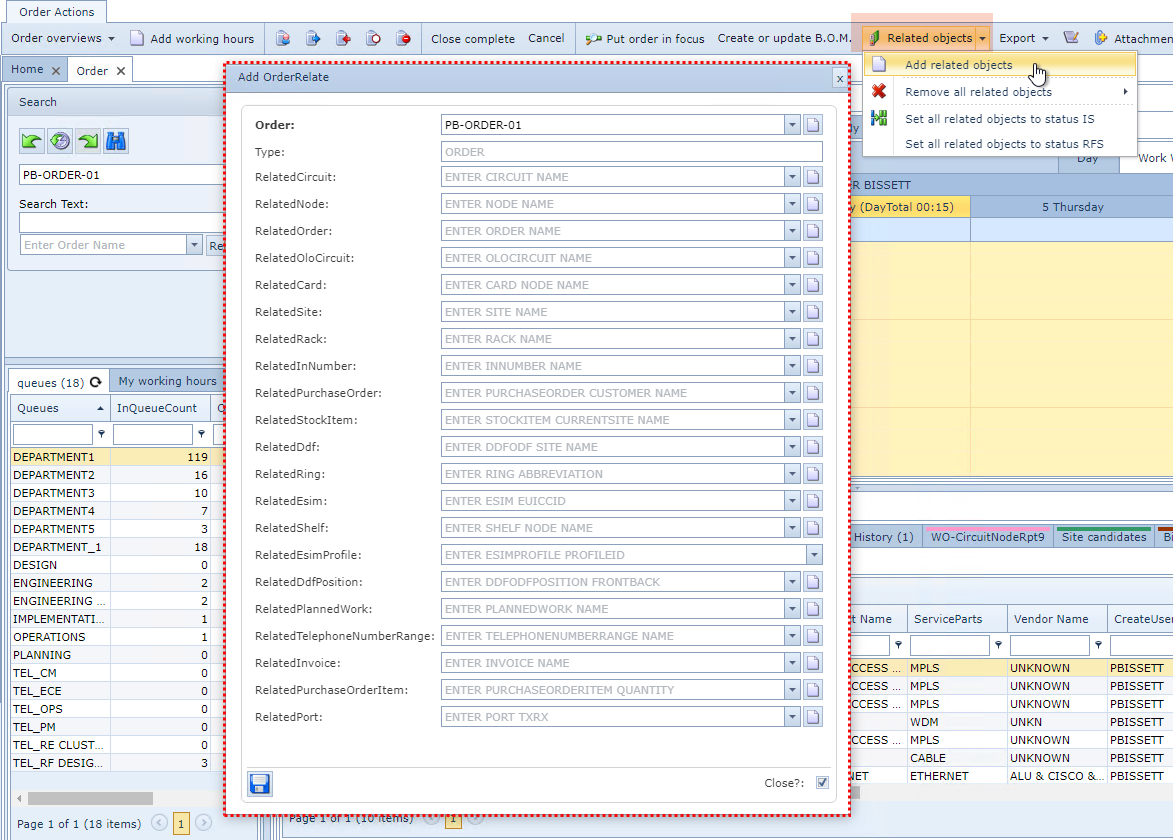Click the green back arrow in Search panel
This screenshot has width=1173, height=840.
(x=32, y=141)
